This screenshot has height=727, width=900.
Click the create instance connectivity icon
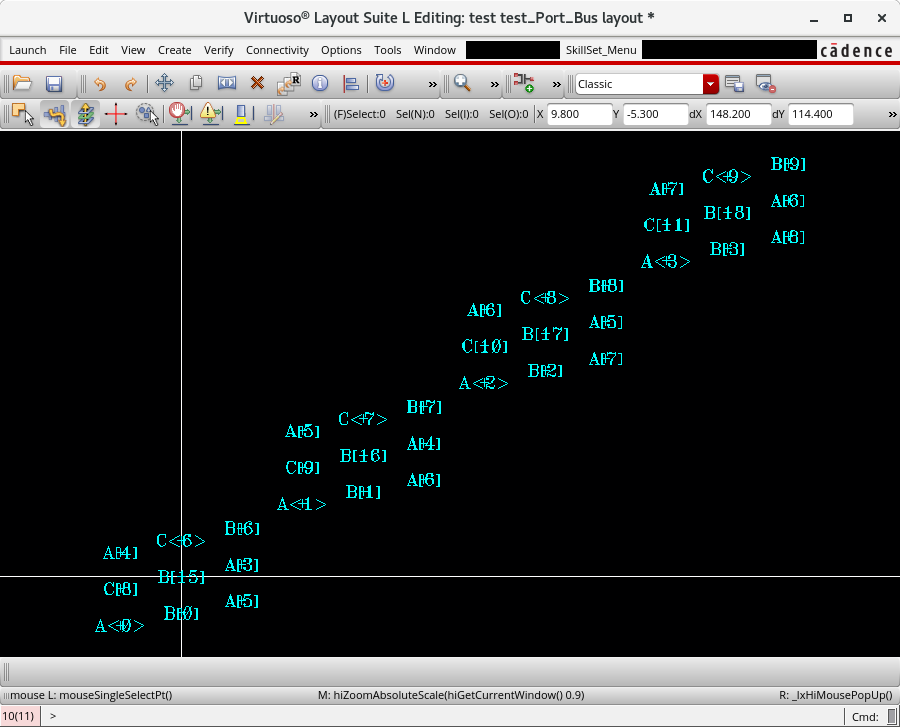point(523,83)
